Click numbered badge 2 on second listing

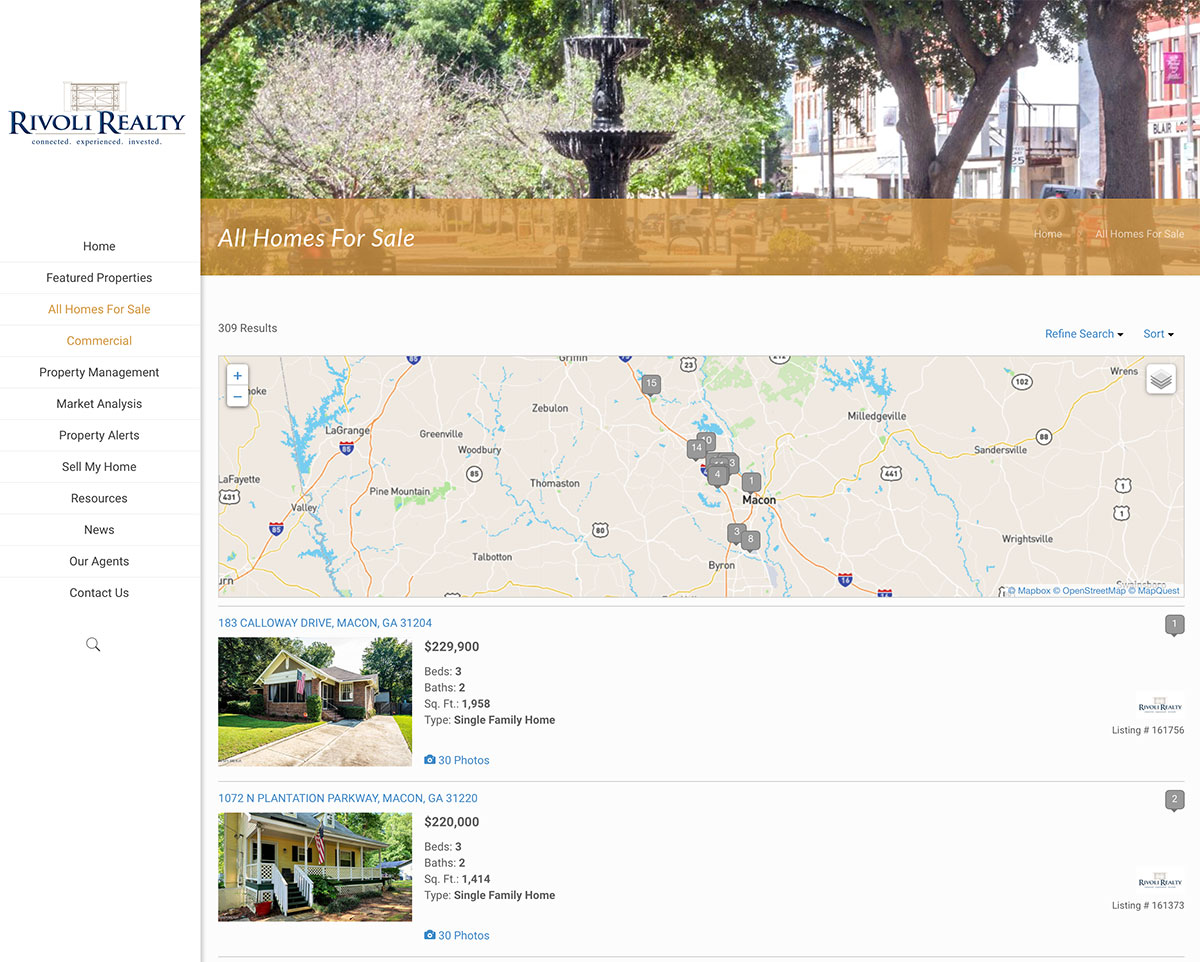click(x=1174, y=800)
